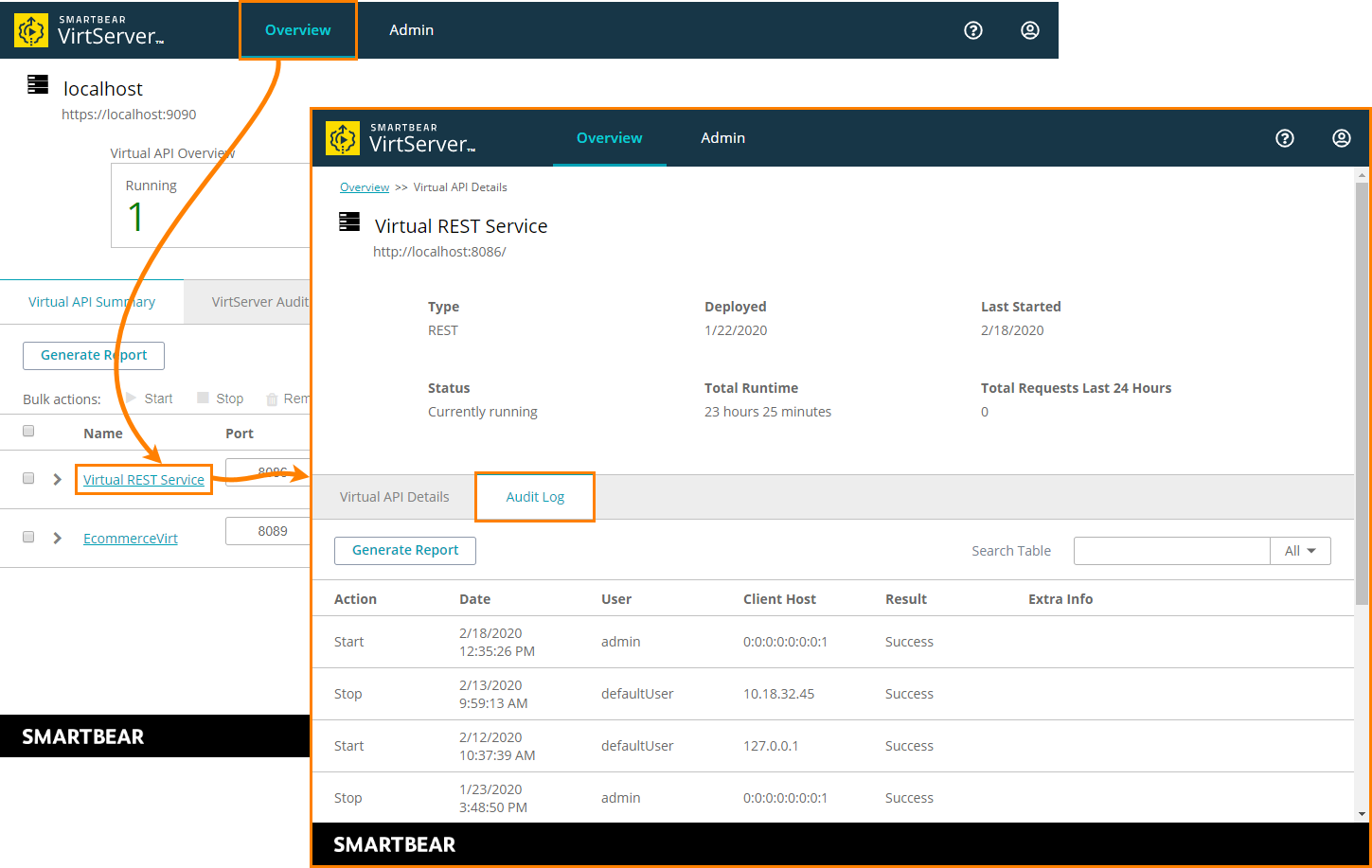
Task: Select the Virtual REST Service row checkbox
Action: point(28,478)
